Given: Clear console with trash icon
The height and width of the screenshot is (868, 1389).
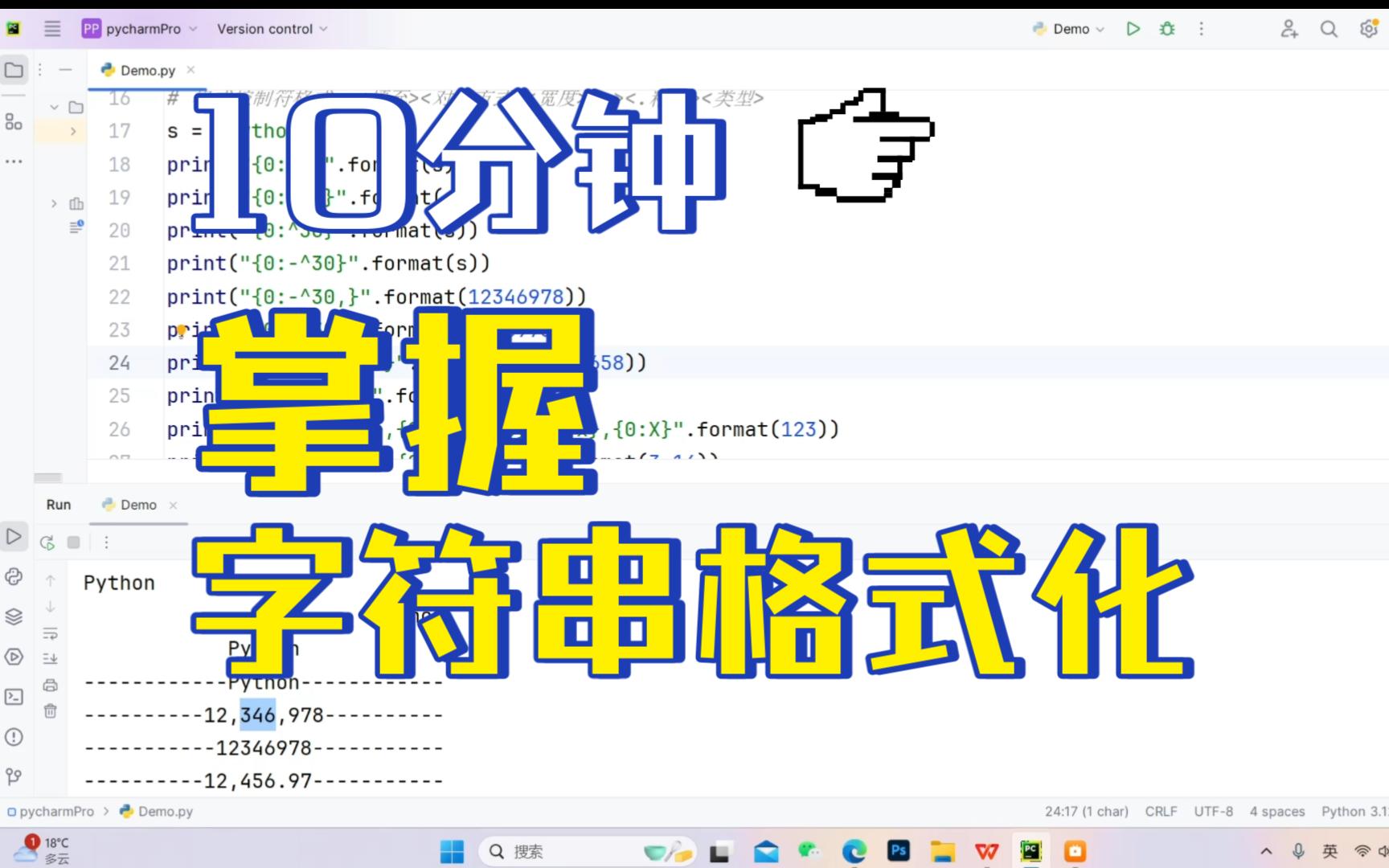Looking at the screenshot, I should coord(50,711).
